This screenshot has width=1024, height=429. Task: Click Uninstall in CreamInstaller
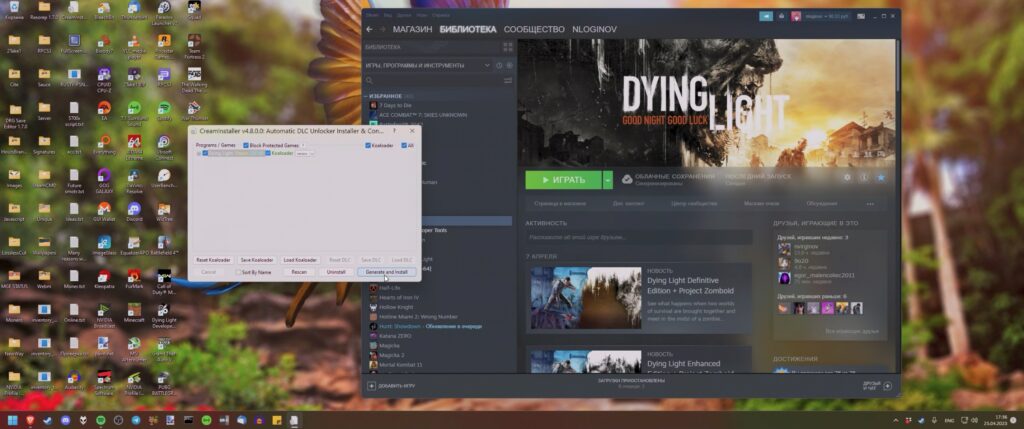[x=336, y=272]
